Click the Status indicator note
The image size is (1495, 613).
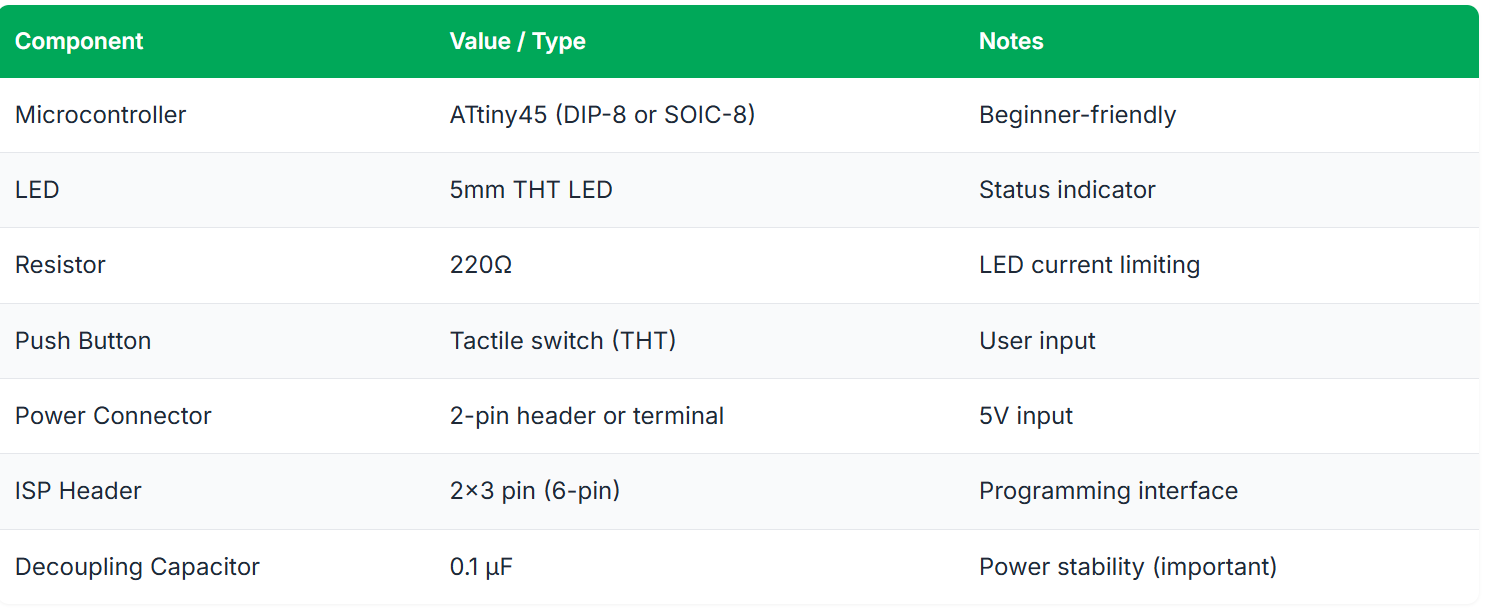coord(1067,190)
